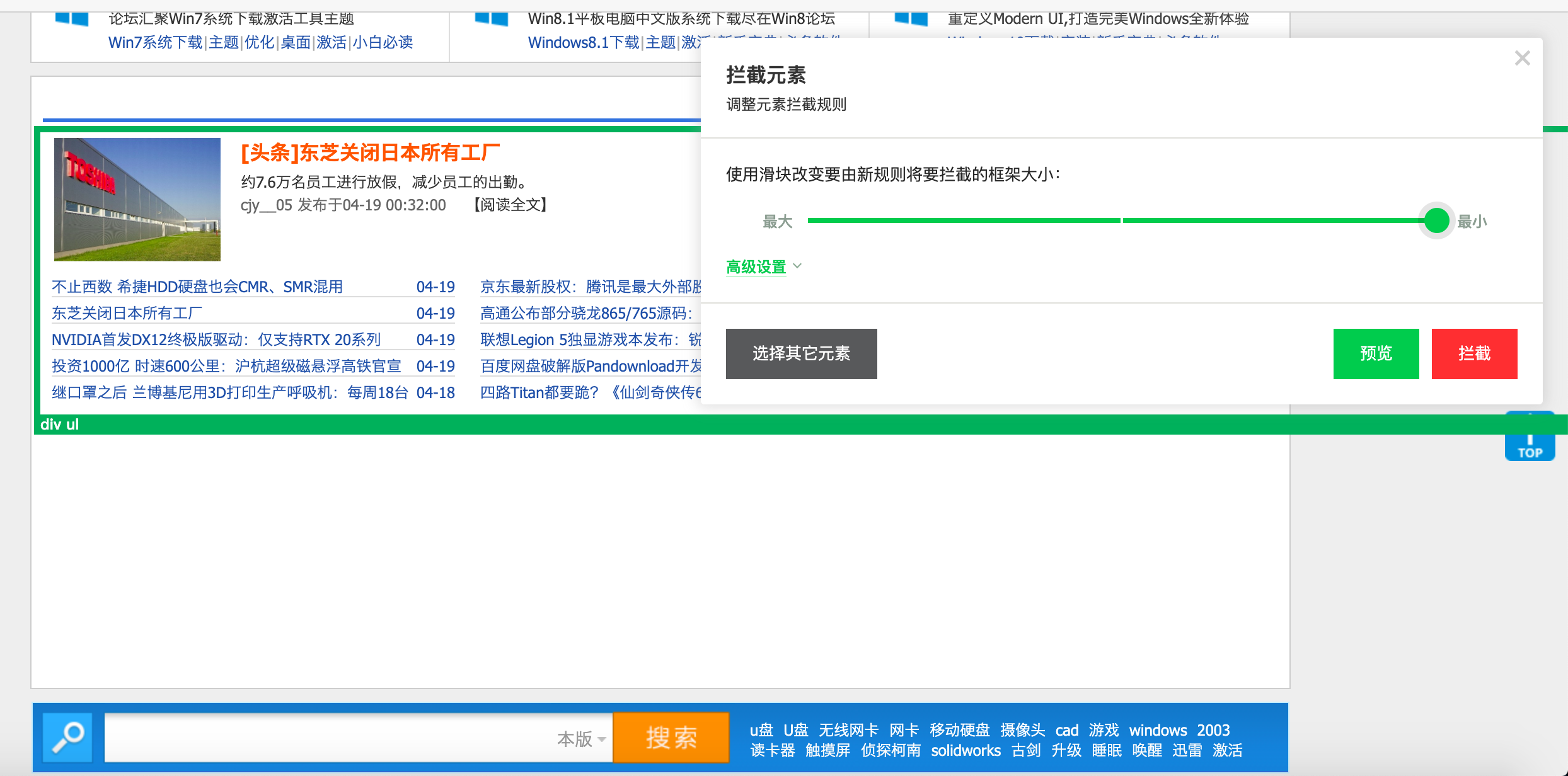Click hot keyword 读卡器
Viewport: 1568px width, 776px height.
point(773,750)
